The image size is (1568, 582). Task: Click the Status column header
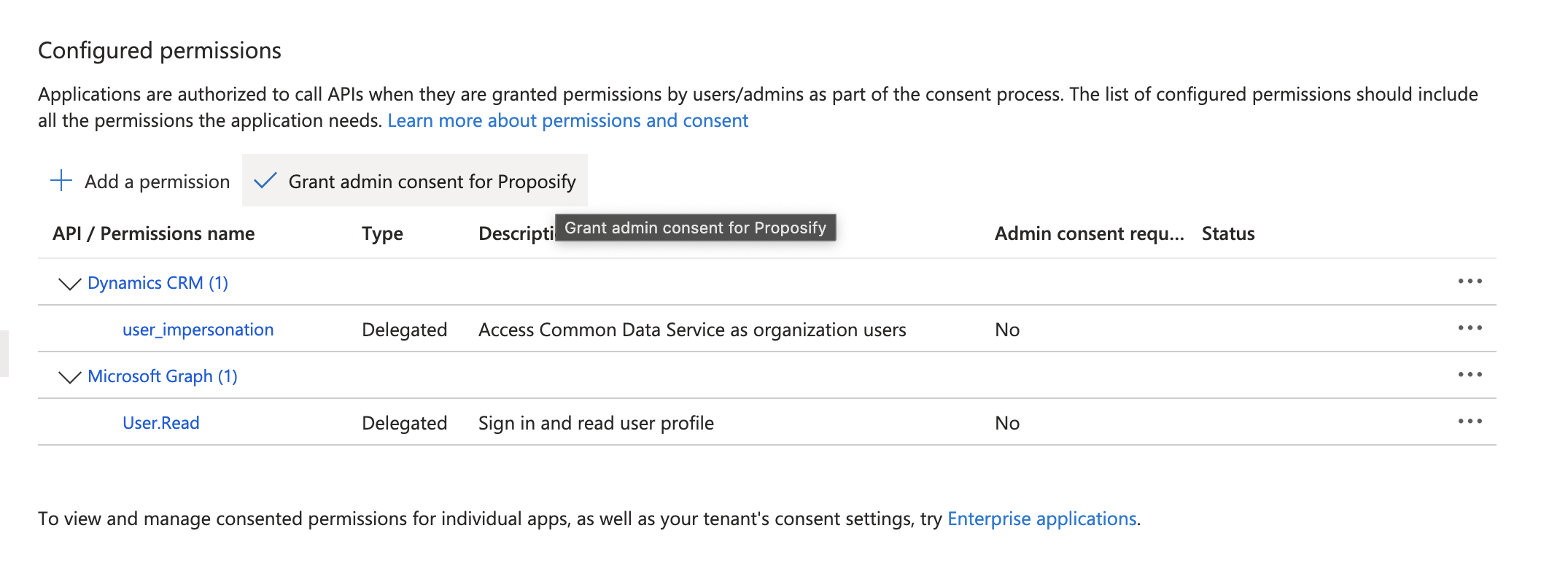(1228, 233)
